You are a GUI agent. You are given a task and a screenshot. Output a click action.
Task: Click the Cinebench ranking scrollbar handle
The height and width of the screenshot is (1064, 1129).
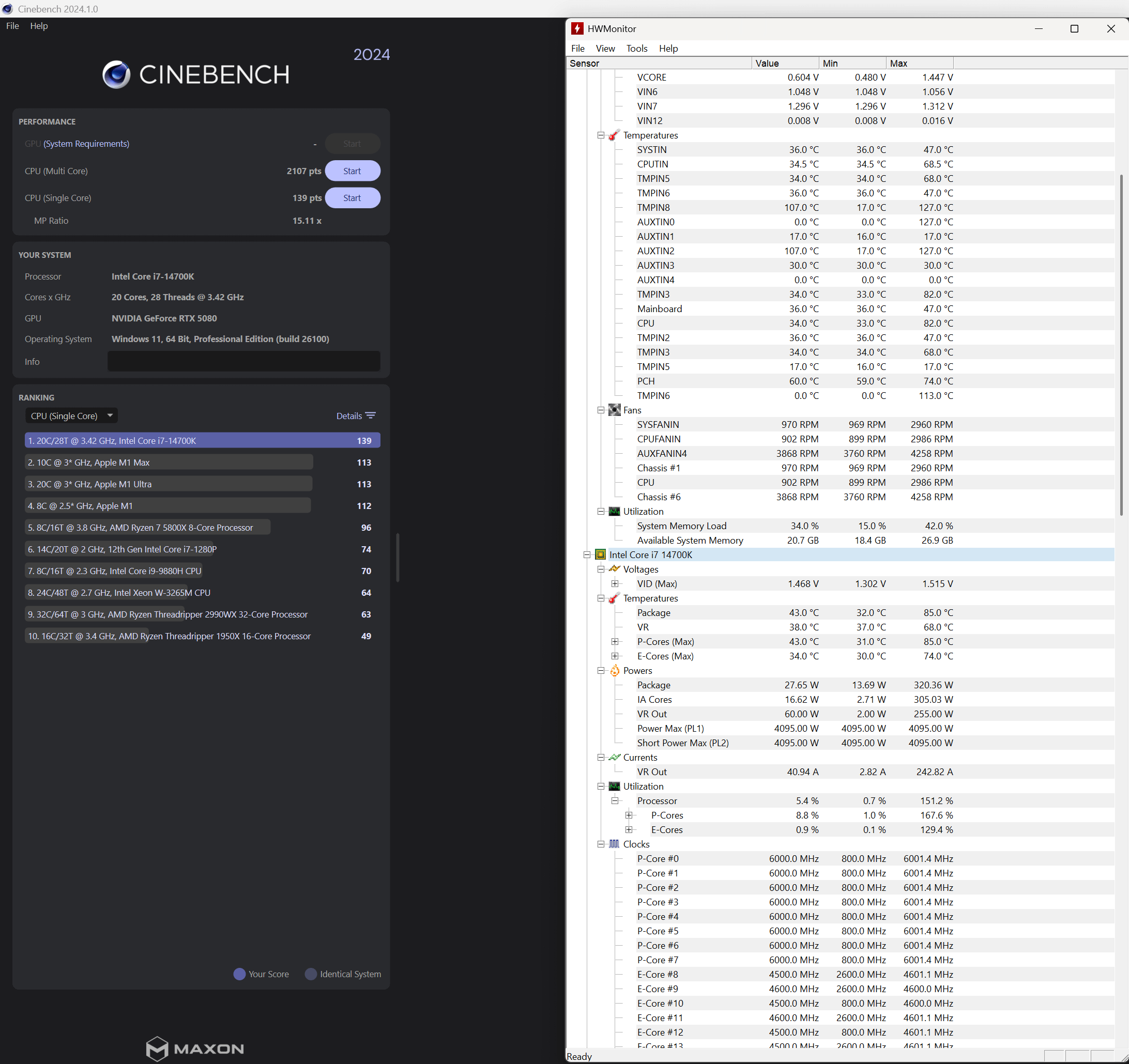click(398, 557)
